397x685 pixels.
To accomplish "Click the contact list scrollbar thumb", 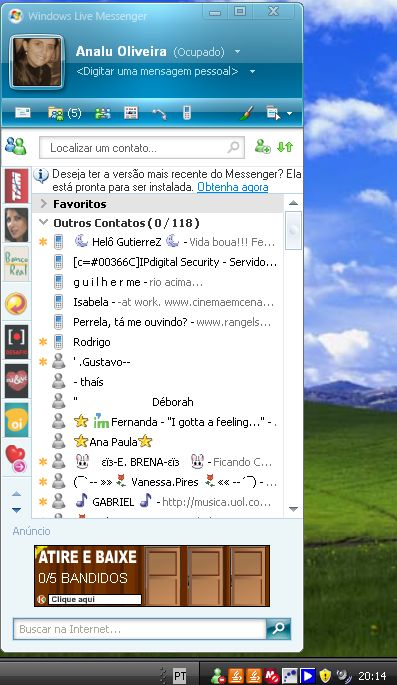I will [293, 230].
